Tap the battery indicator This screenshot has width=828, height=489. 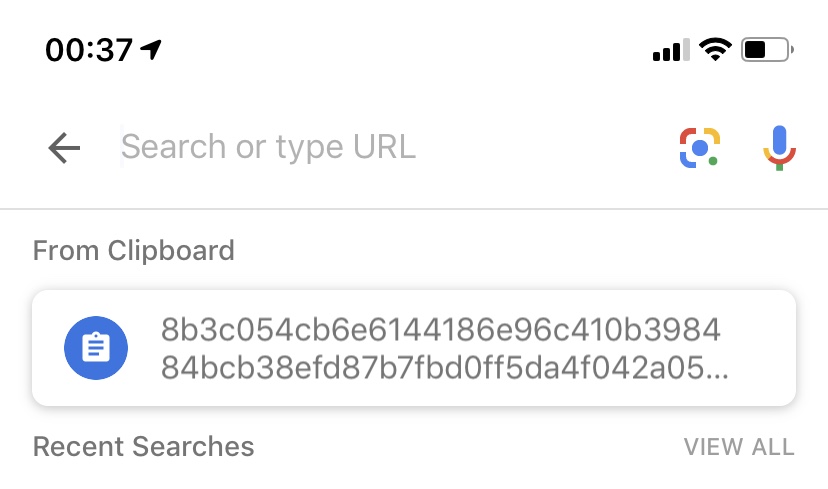767,49
